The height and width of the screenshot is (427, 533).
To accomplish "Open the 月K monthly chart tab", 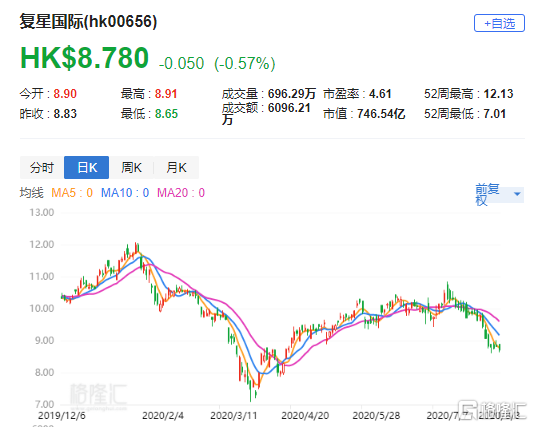I will pos(176,168).
